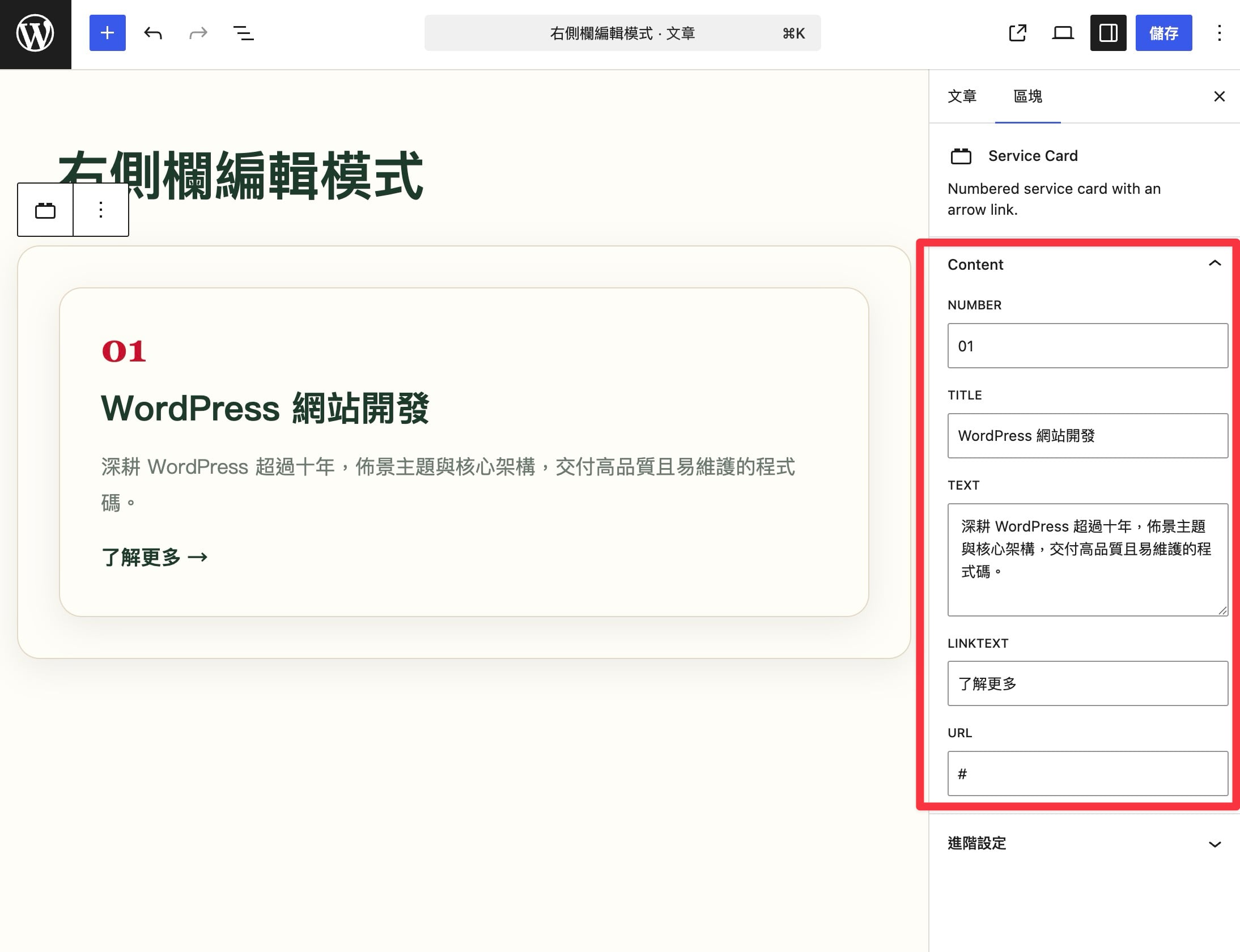
Task: Click the WordPress logo to exit editor
Action: [35, 34]
